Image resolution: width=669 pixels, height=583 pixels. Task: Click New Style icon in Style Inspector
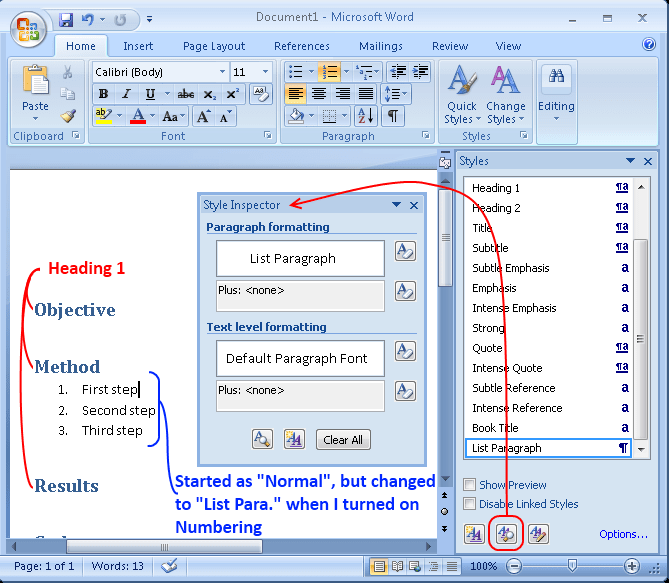[x=294, y=439]
